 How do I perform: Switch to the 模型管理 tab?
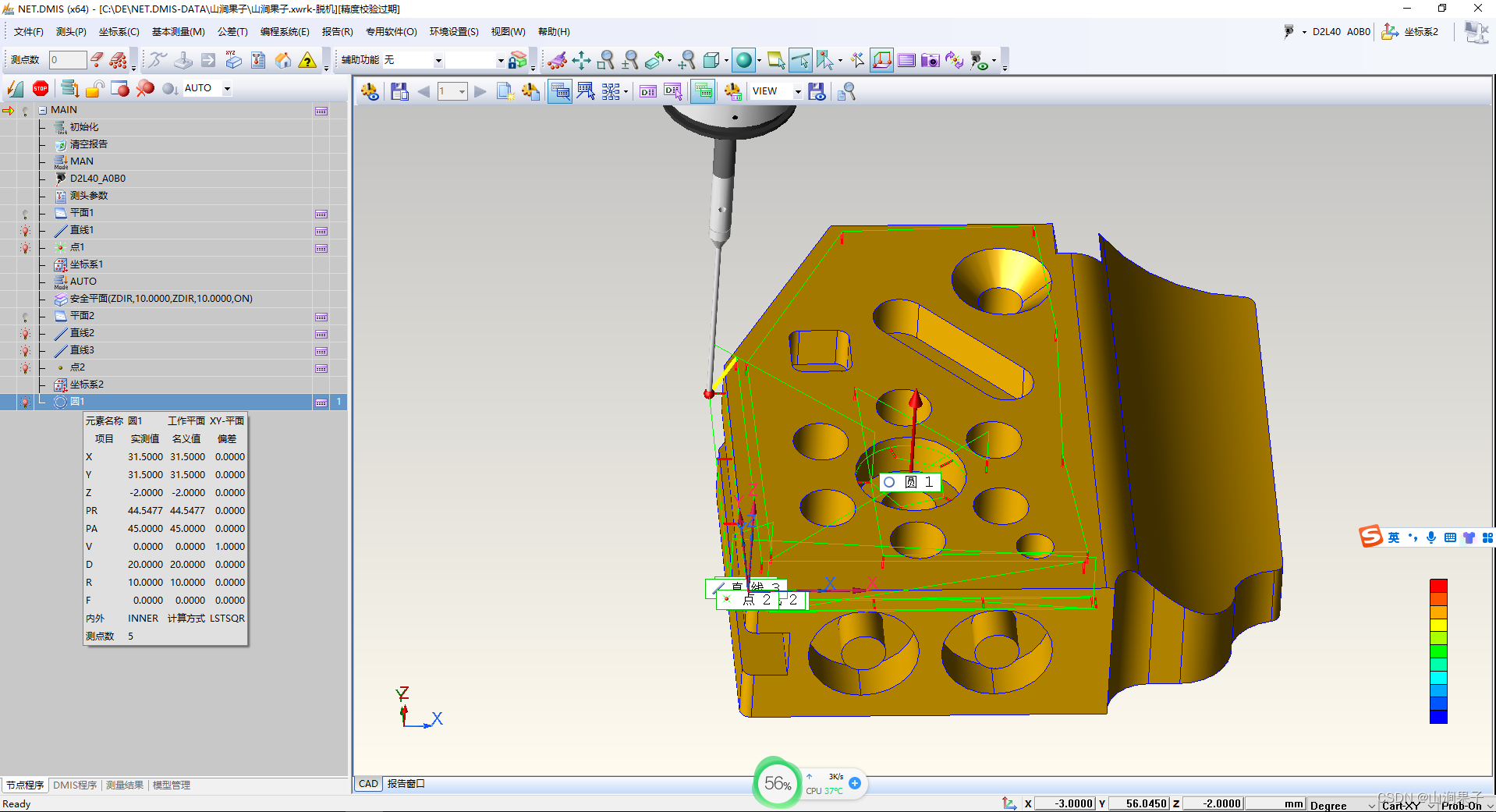[x=172, y=785]
